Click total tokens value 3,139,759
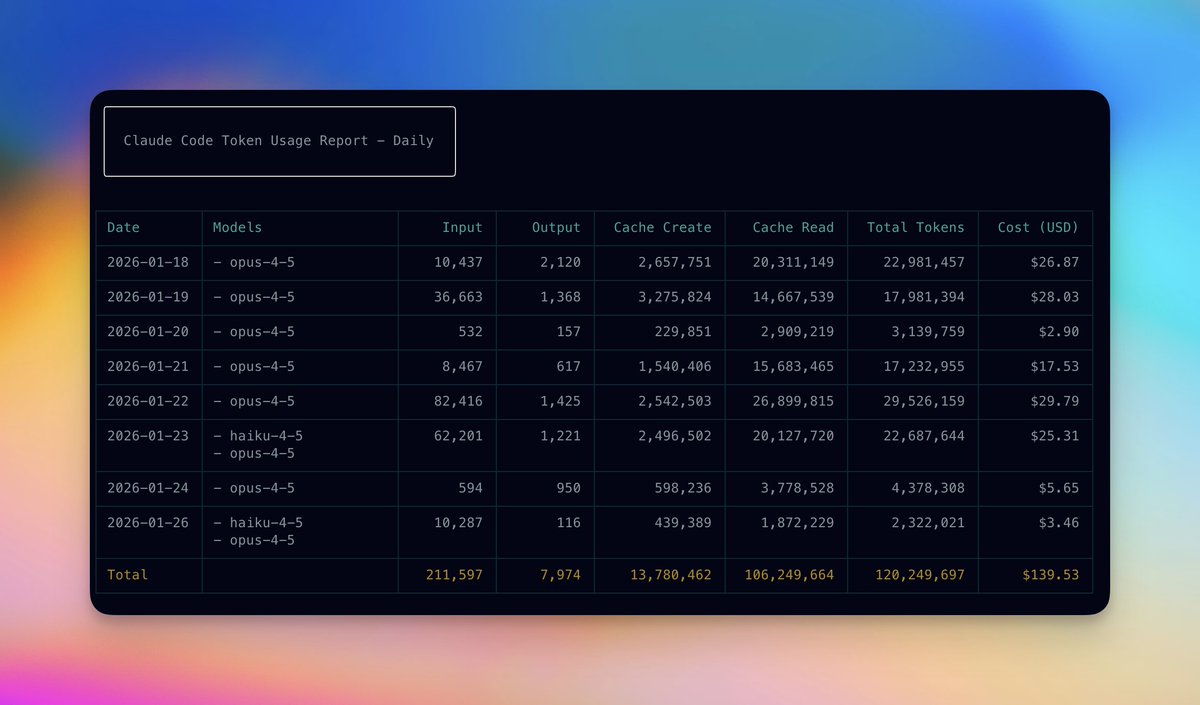This screenshot has width=1200, height=705. 928,332
